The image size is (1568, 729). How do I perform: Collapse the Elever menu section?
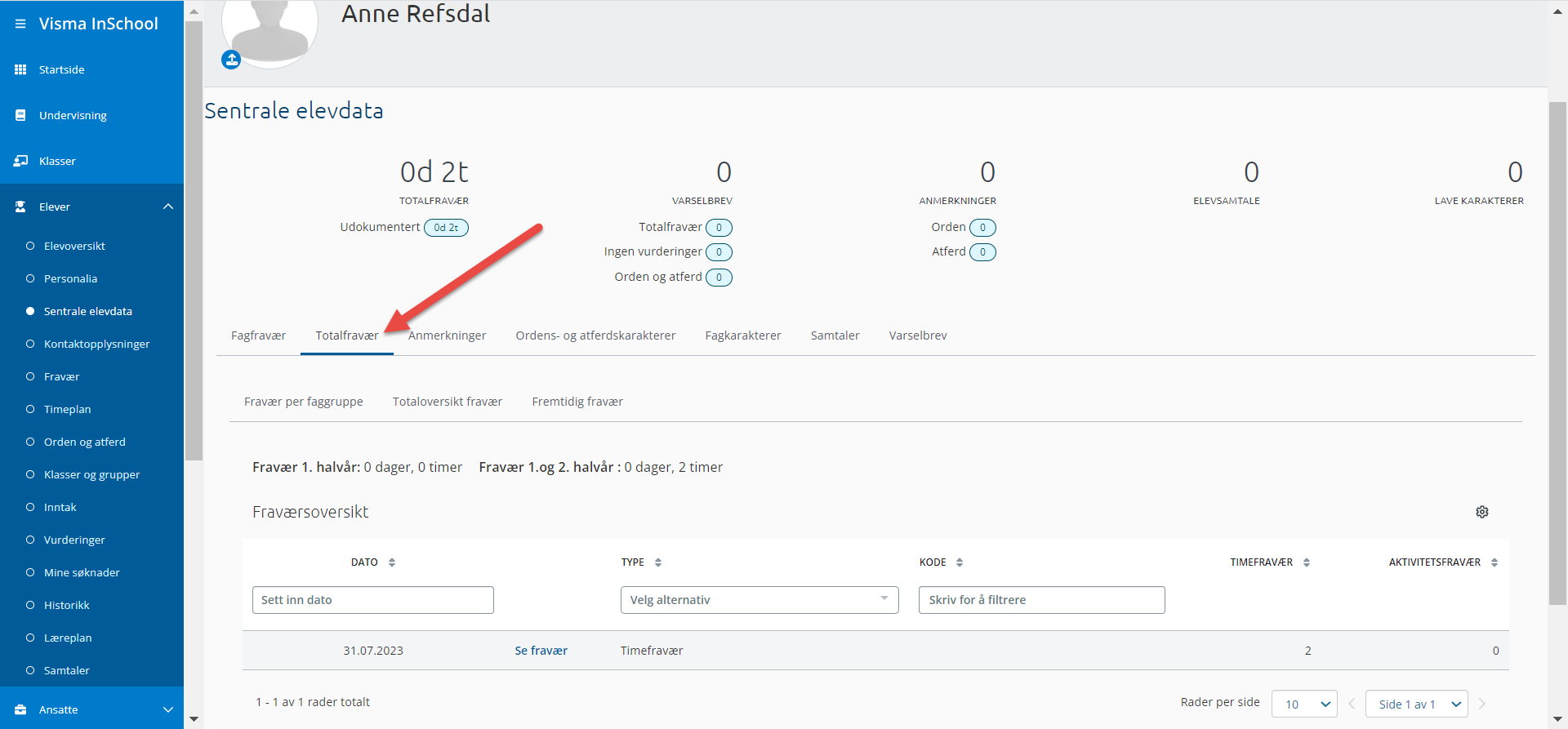tap(168, 207)
